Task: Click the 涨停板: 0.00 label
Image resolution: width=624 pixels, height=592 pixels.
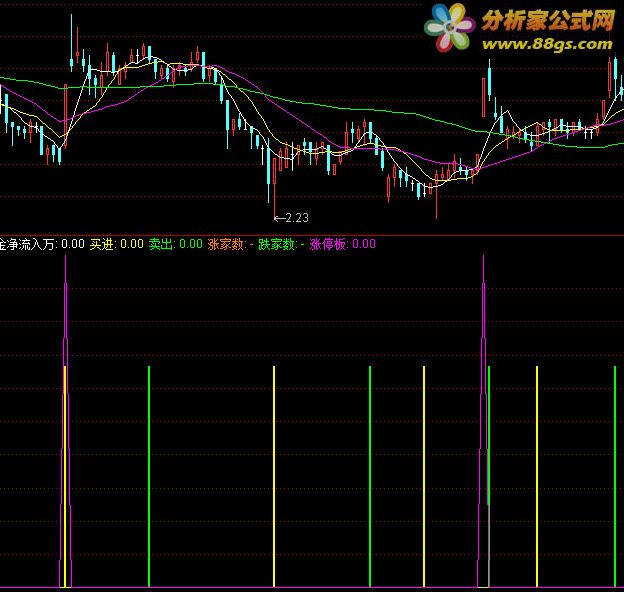Action: [343, 244]
